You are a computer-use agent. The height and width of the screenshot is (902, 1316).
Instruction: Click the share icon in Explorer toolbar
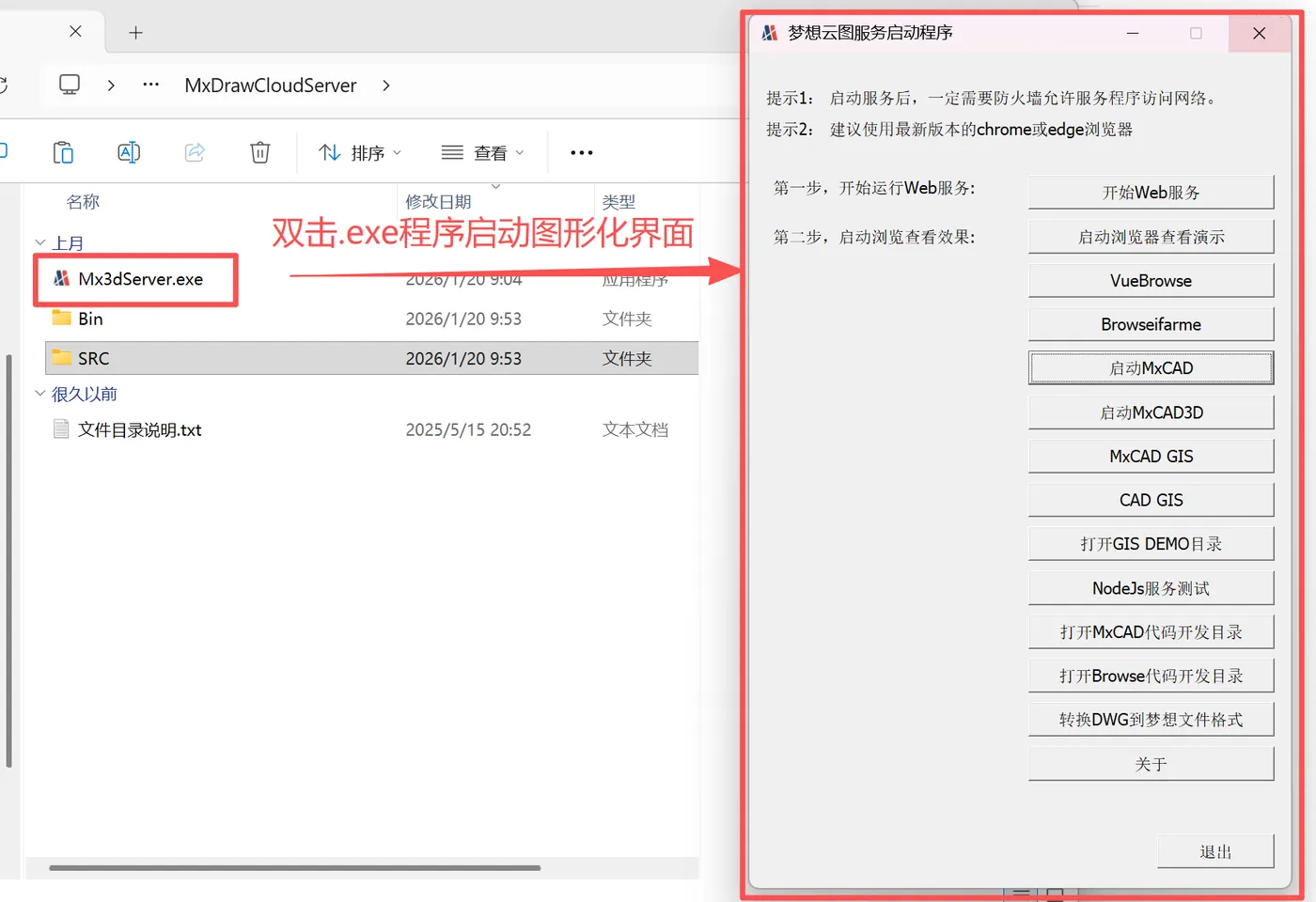click(x=195, y=152)
